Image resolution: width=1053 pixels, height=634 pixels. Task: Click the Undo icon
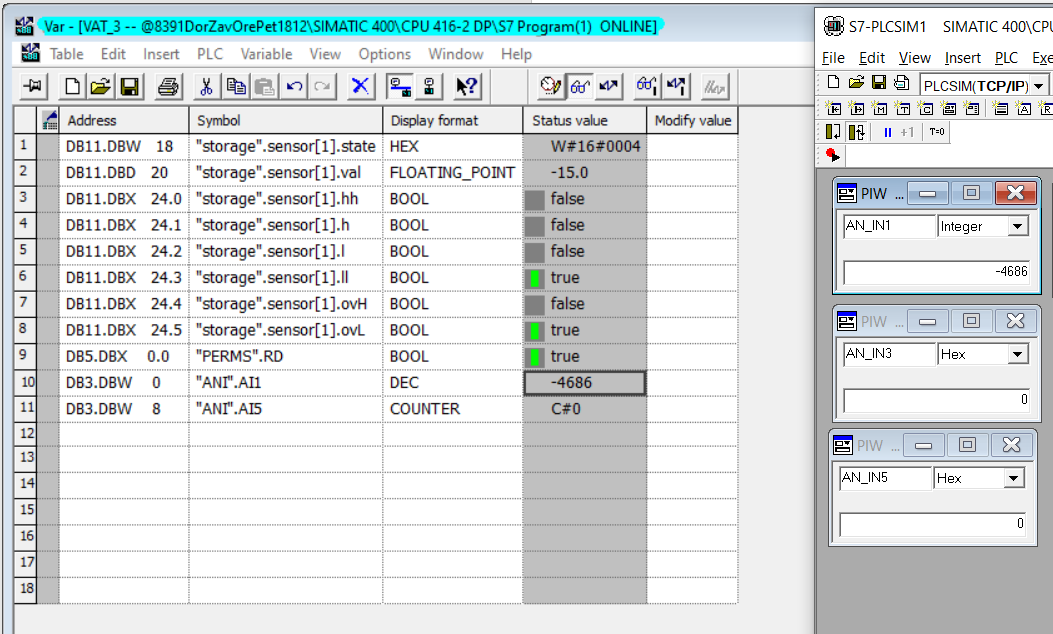click(294, 87)
